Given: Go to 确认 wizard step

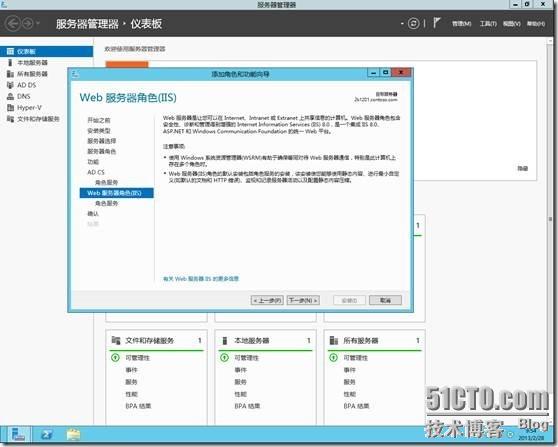Looking at the screenshot, I should click(x=93, y=214).
